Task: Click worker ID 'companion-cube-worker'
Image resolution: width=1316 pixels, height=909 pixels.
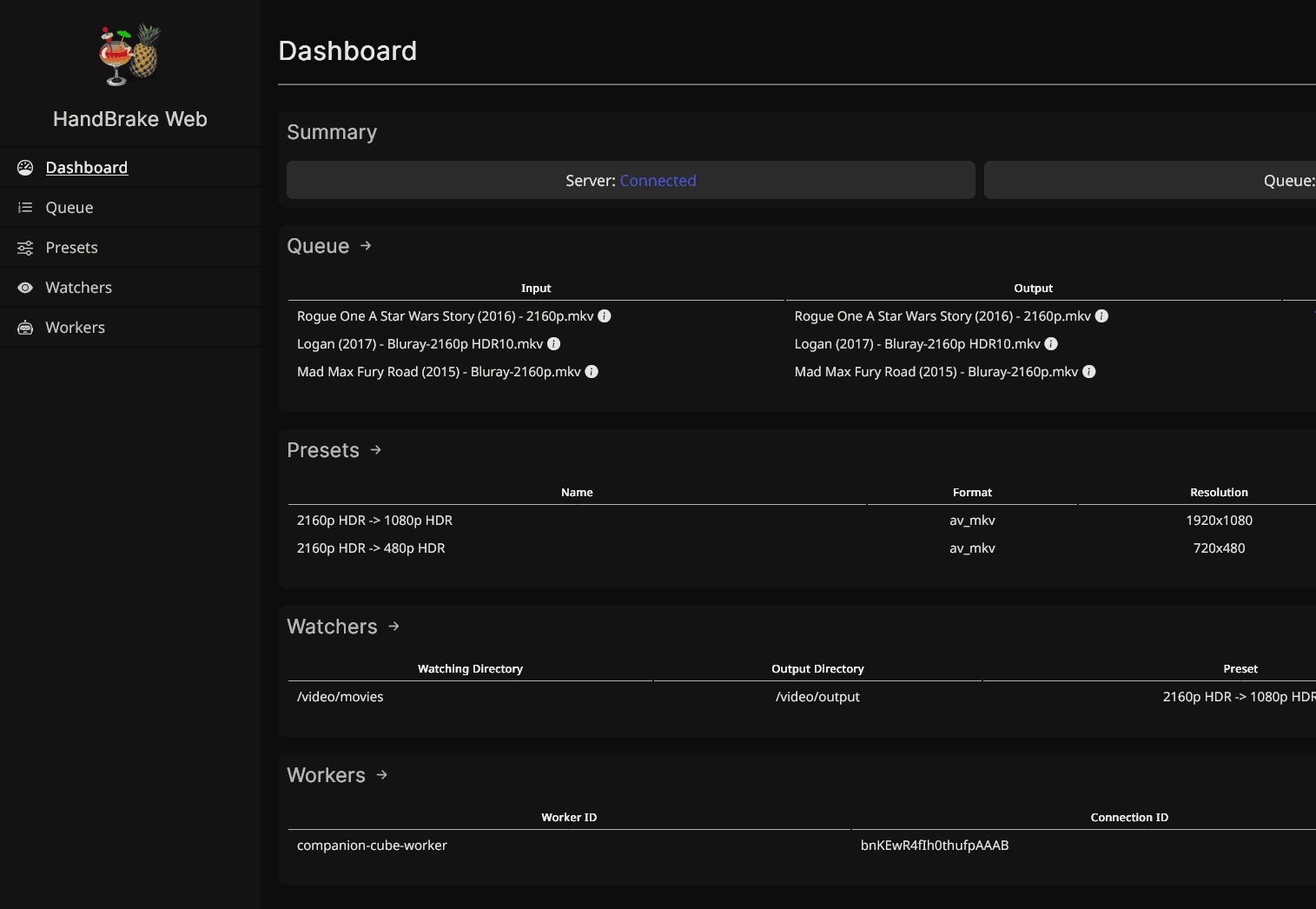Action: click(x=372, y=846)
